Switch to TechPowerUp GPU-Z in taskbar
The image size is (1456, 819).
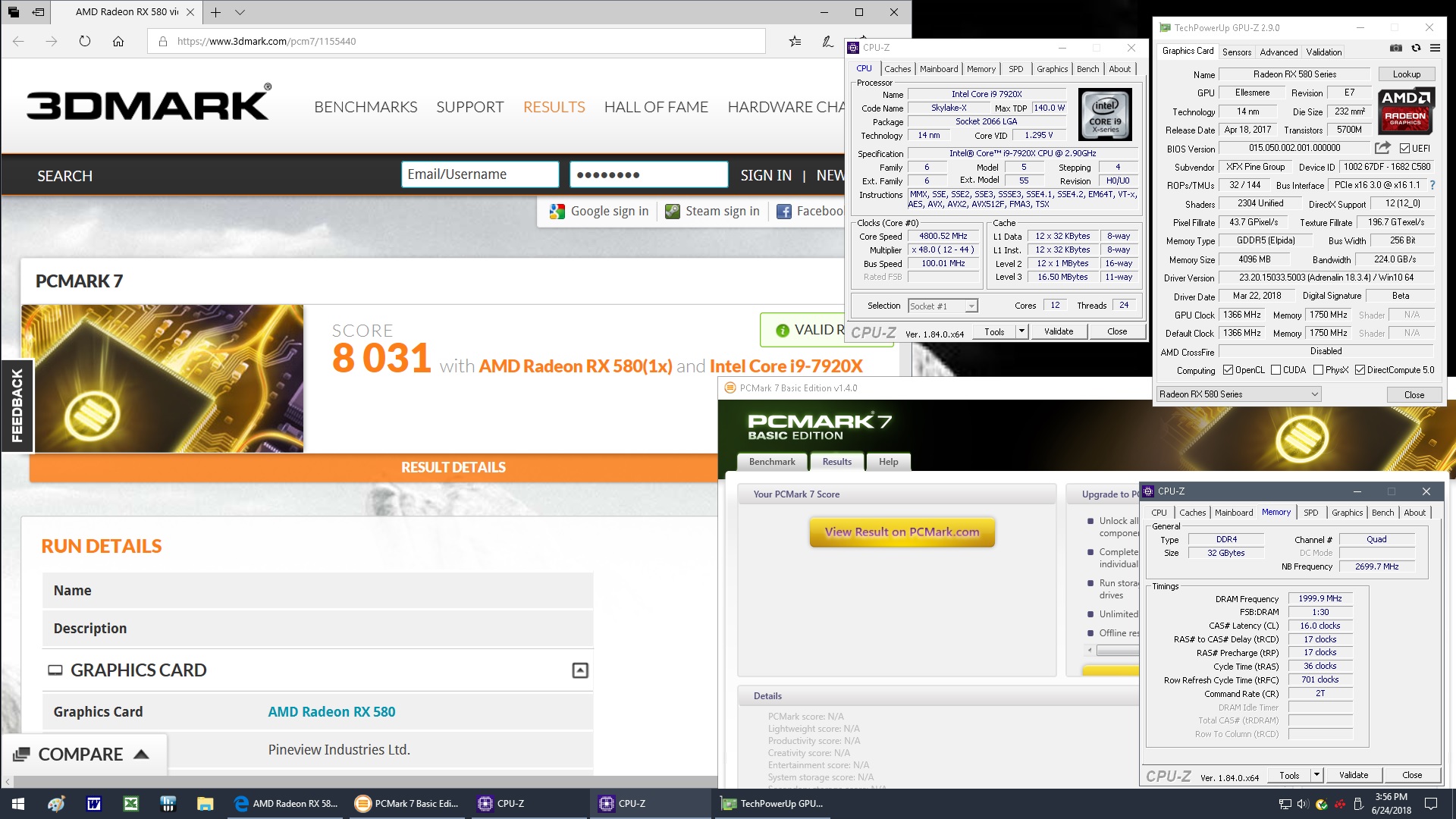coord(773,804)
